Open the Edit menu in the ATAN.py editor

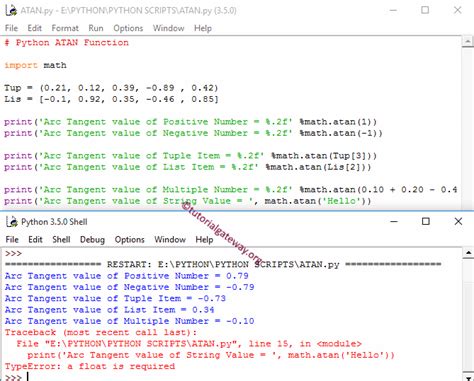pyautogui.click(x=34, y=28)
